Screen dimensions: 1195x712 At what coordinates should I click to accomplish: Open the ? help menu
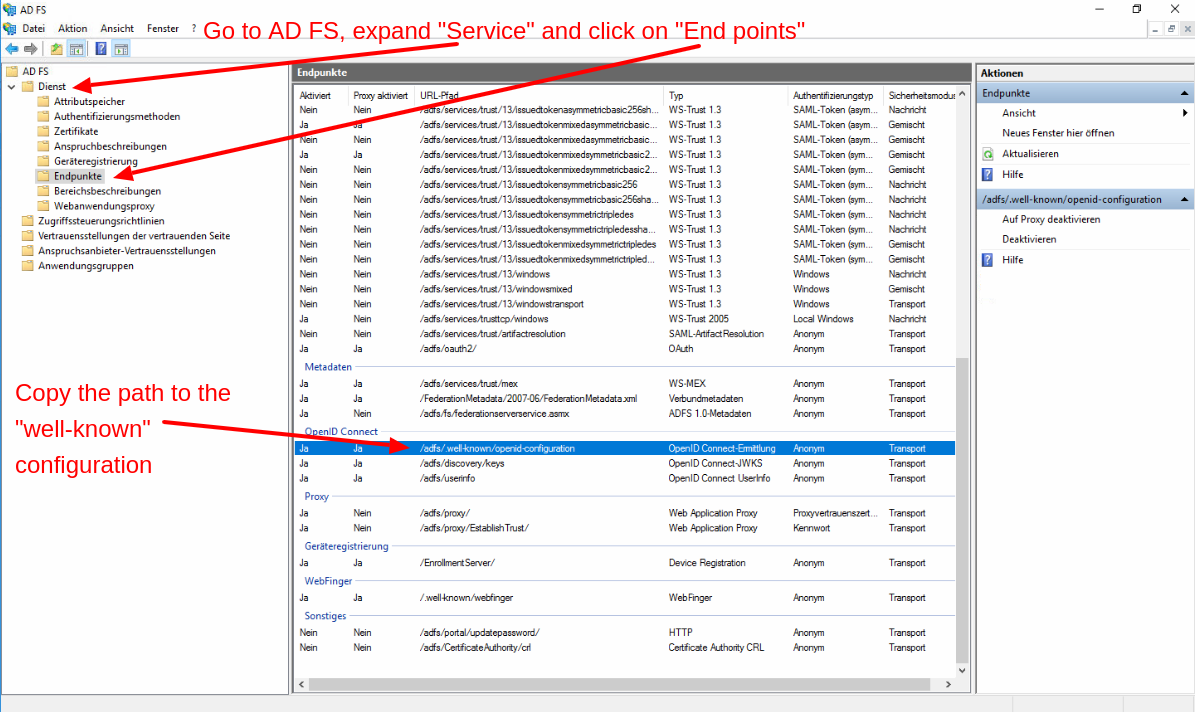(x=194, y=28)
